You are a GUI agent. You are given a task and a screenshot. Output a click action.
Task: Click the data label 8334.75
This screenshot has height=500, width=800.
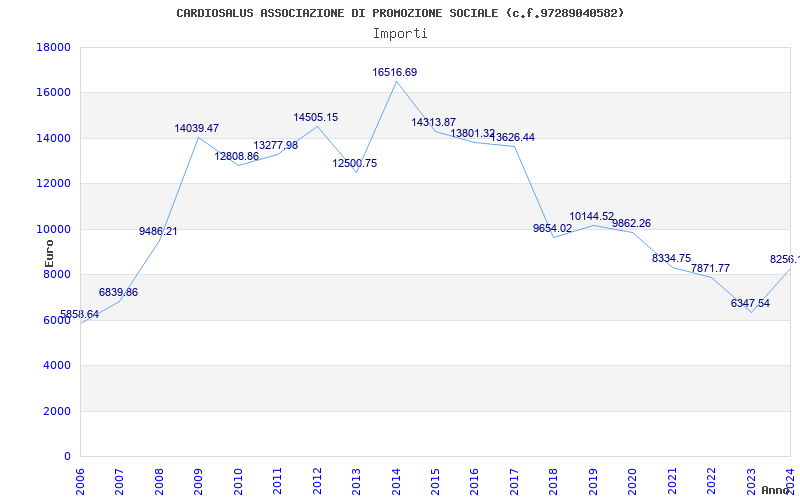671,258
